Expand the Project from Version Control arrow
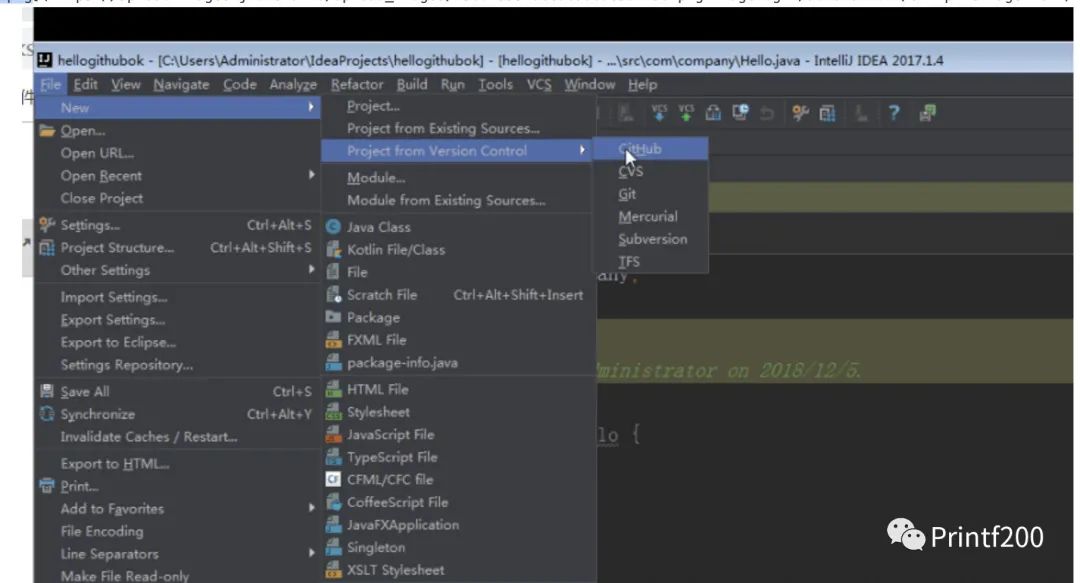Screen dimensions: 1080x583 point(583,150)
